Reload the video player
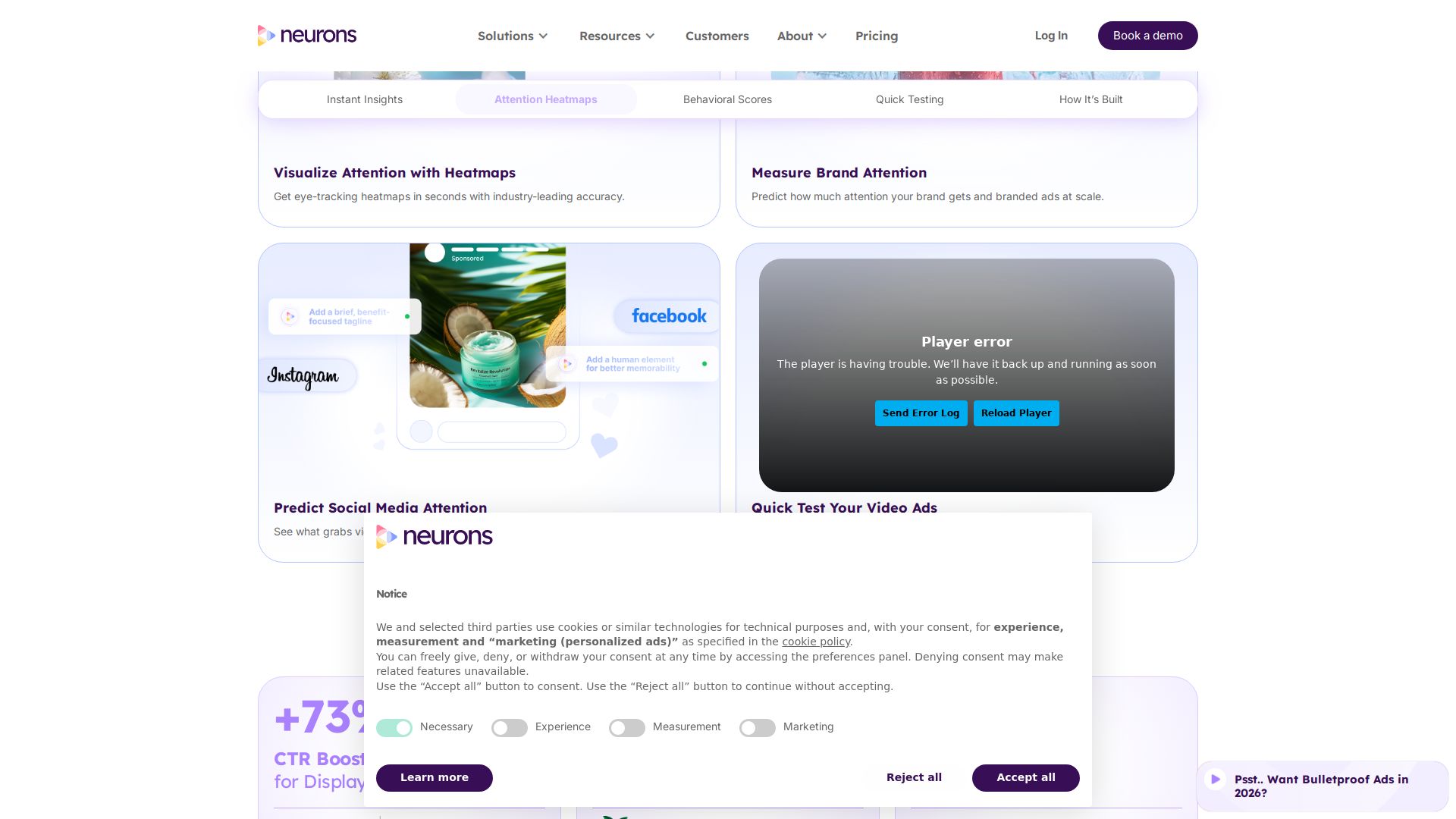This screenshot has width=1456, height=819. pos(1016,413)
